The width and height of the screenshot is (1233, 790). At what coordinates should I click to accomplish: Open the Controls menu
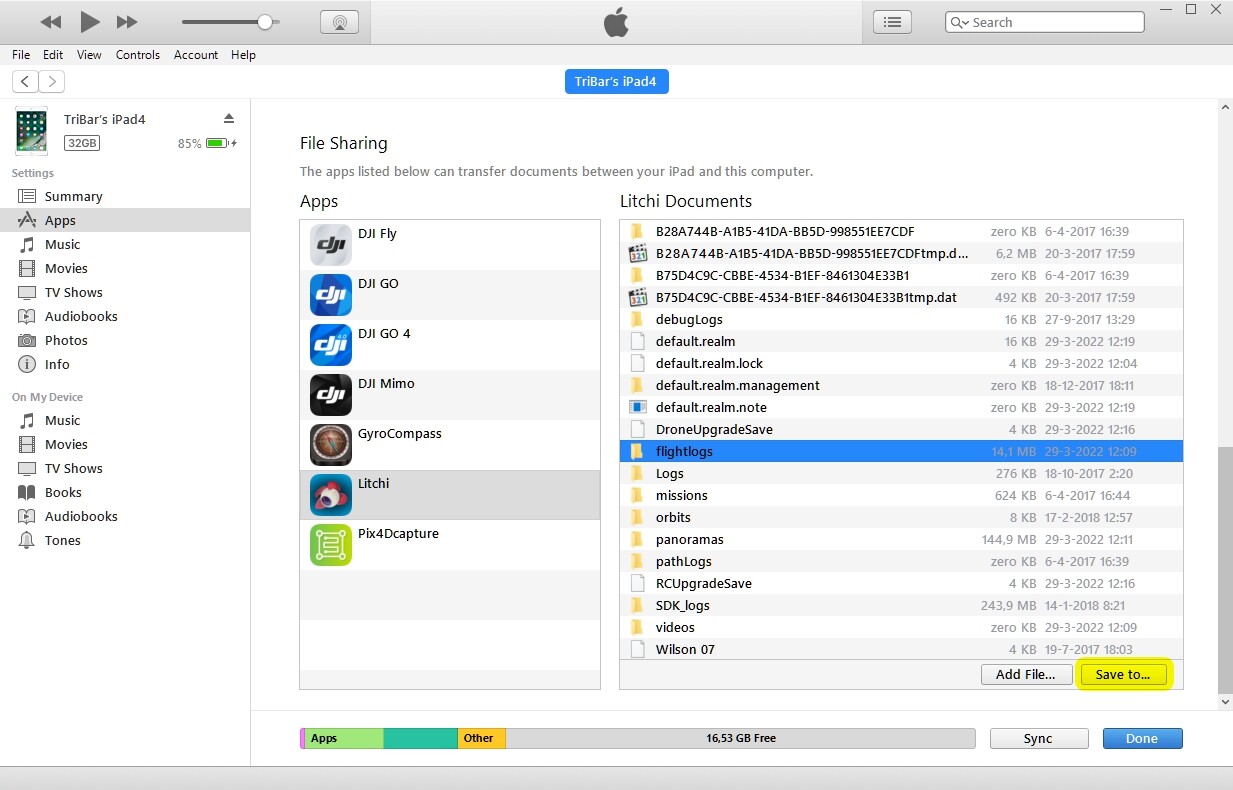[138, 55]
